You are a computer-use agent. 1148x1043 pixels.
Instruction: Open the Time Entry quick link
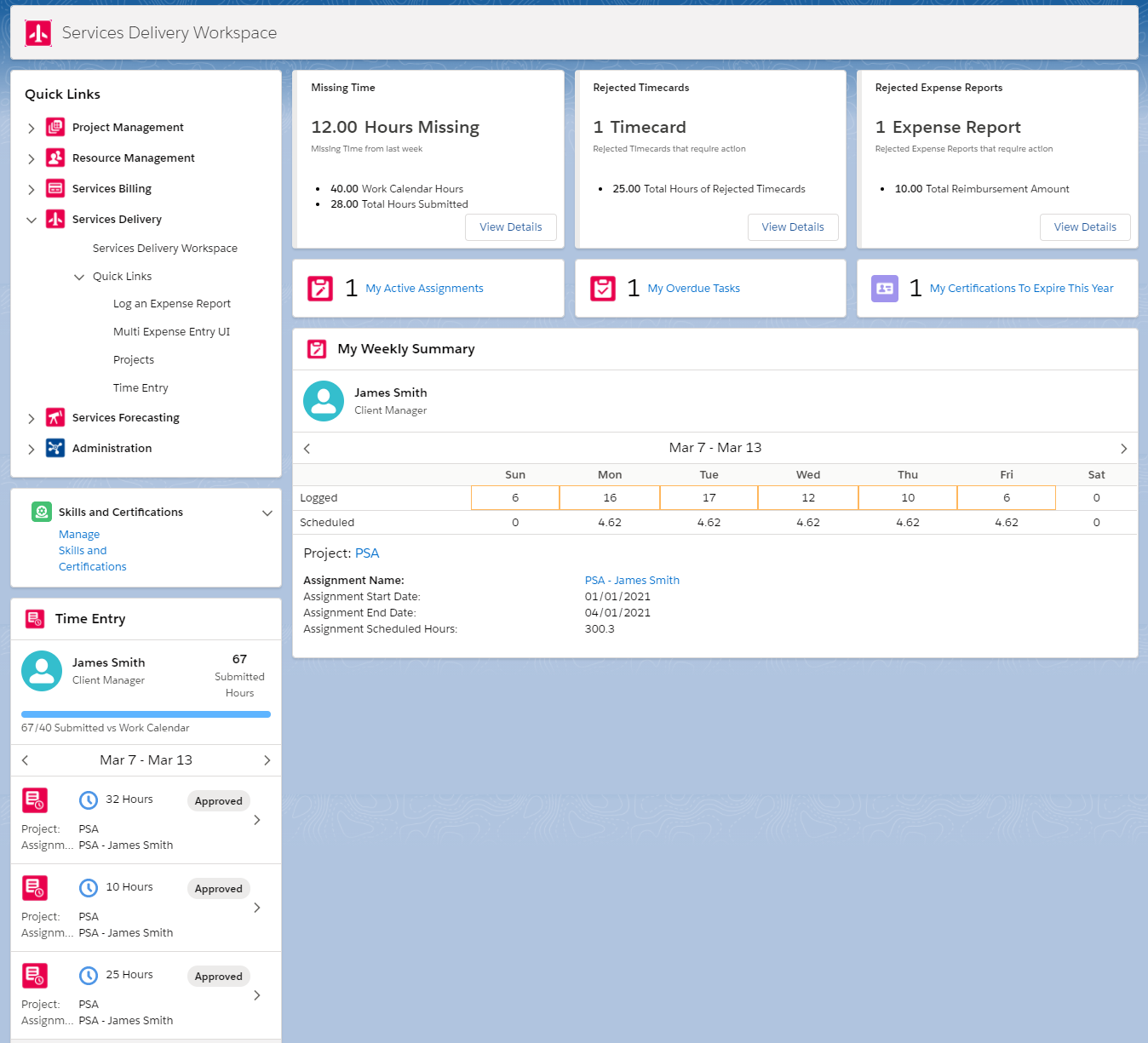(x=141, y=388)
